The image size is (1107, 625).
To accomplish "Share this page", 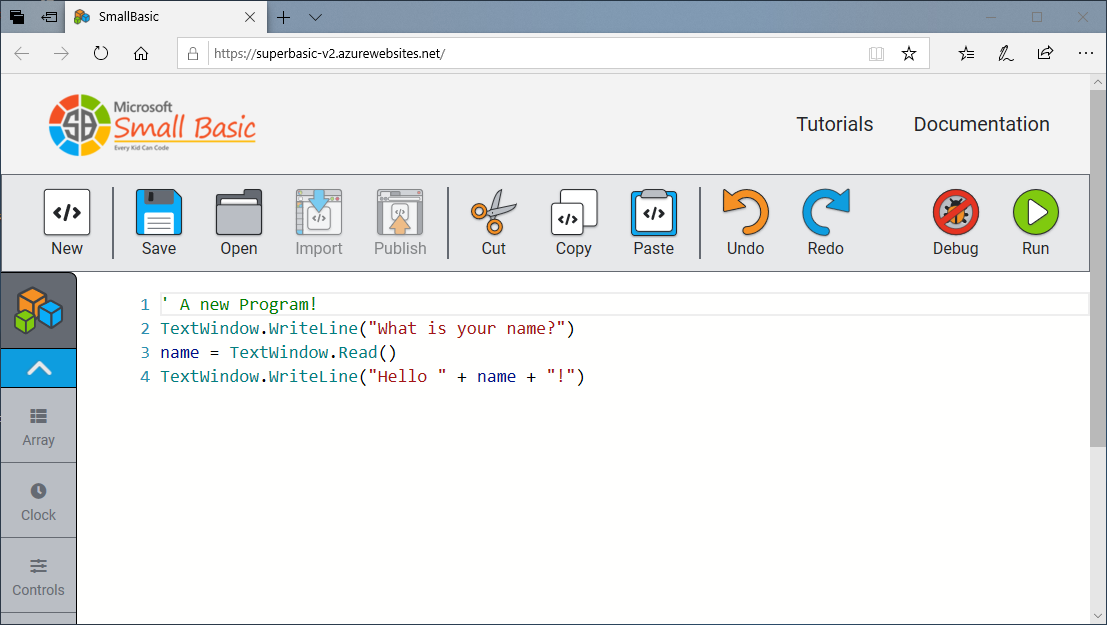I will [1045, 54].
